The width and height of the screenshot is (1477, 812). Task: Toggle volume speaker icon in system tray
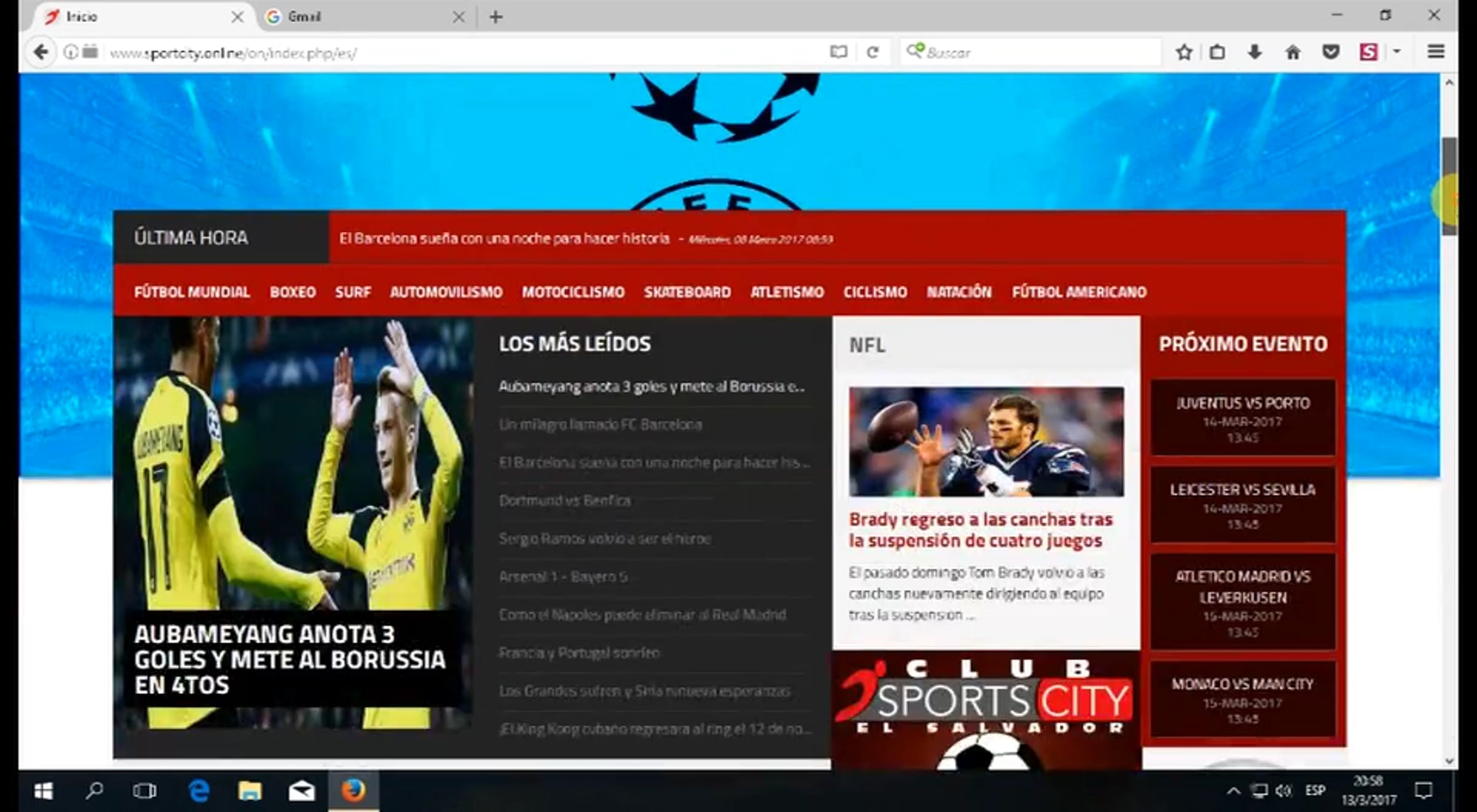tap(1283, 791)
